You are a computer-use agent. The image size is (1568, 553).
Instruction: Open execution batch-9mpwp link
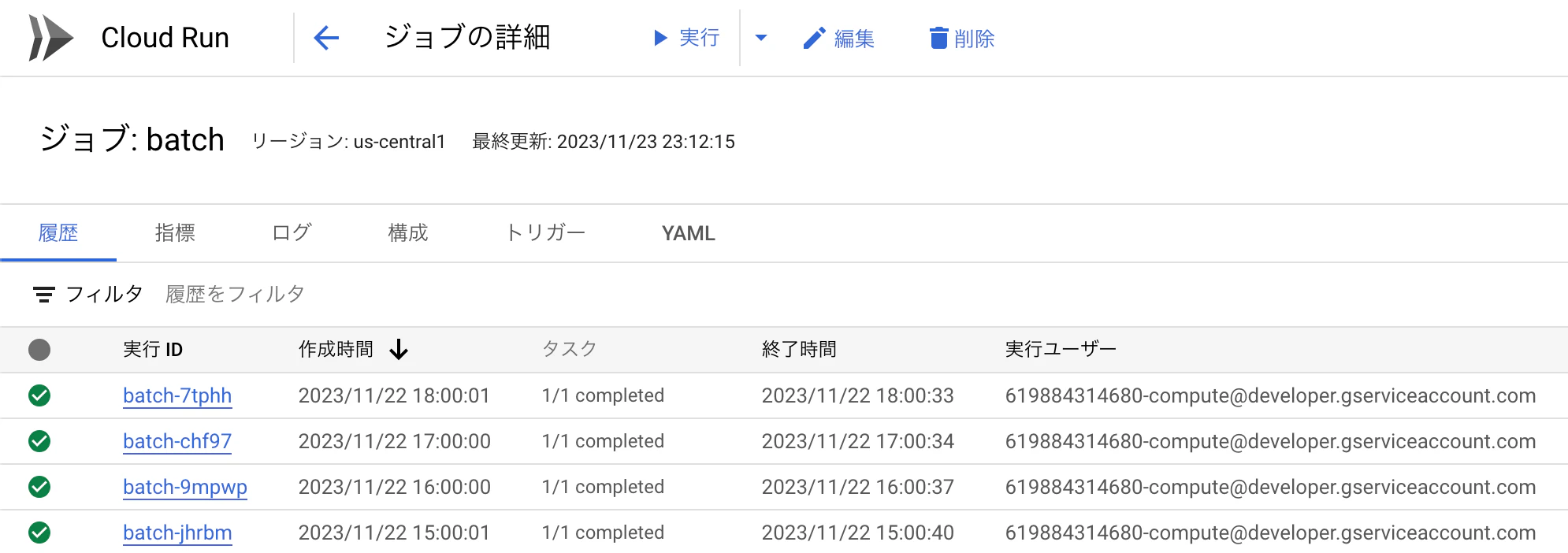pos(185,487)
